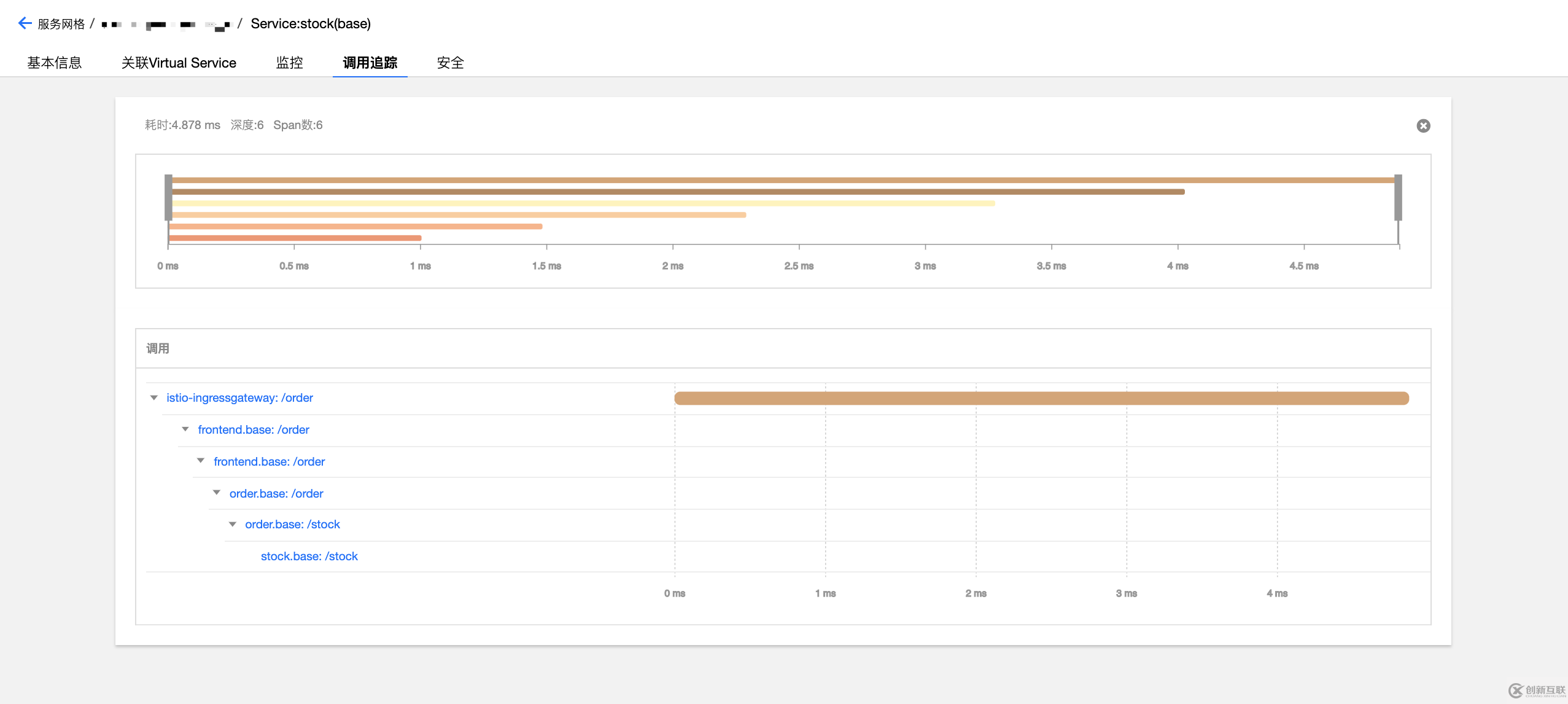Click the istio-ingressgateway span duration bar
The height and width of the screenshot is (704, 1568).
1041,398
